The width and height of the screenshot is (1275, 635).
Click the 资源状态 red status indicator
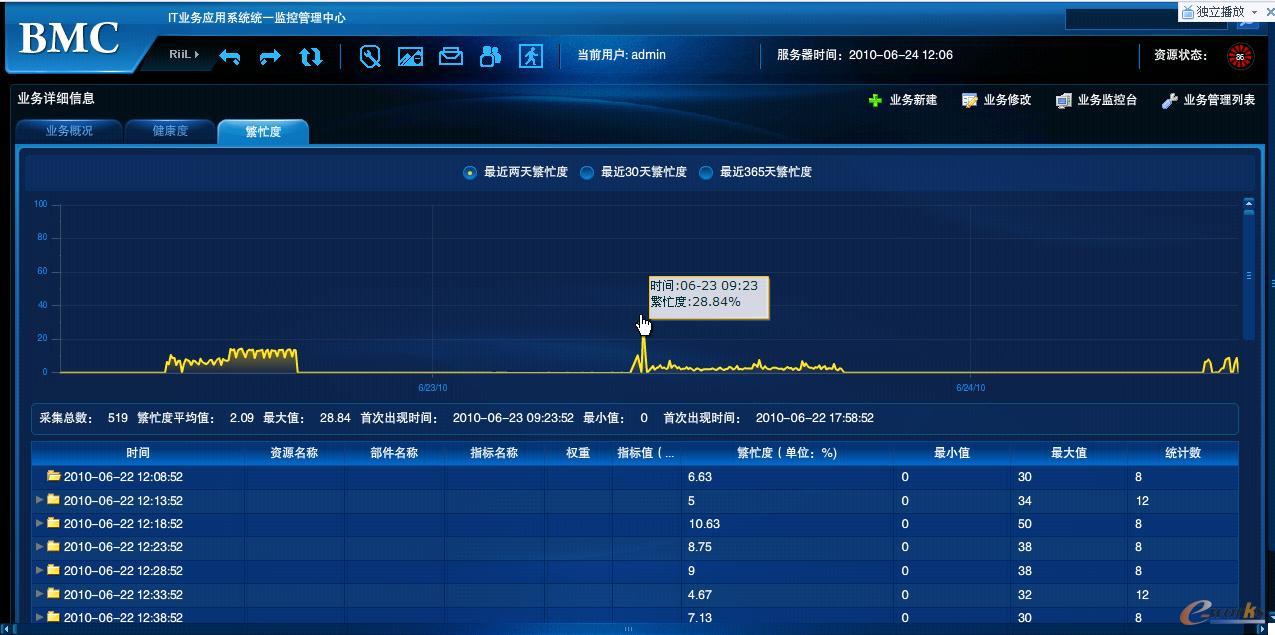coord(1240,56)
